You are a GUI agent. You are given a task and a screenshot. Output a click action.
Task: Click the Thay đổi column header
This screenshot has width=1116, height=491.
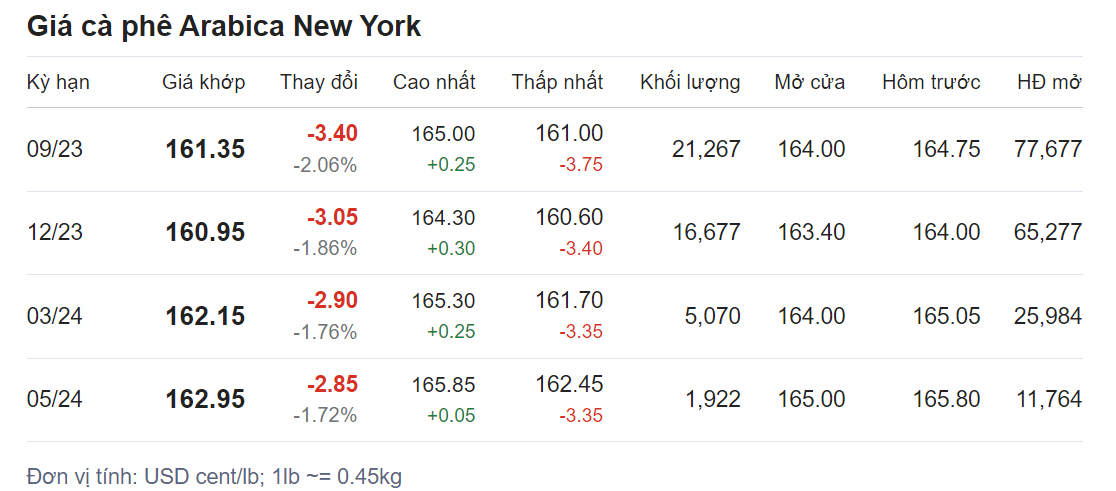[319, 82]
